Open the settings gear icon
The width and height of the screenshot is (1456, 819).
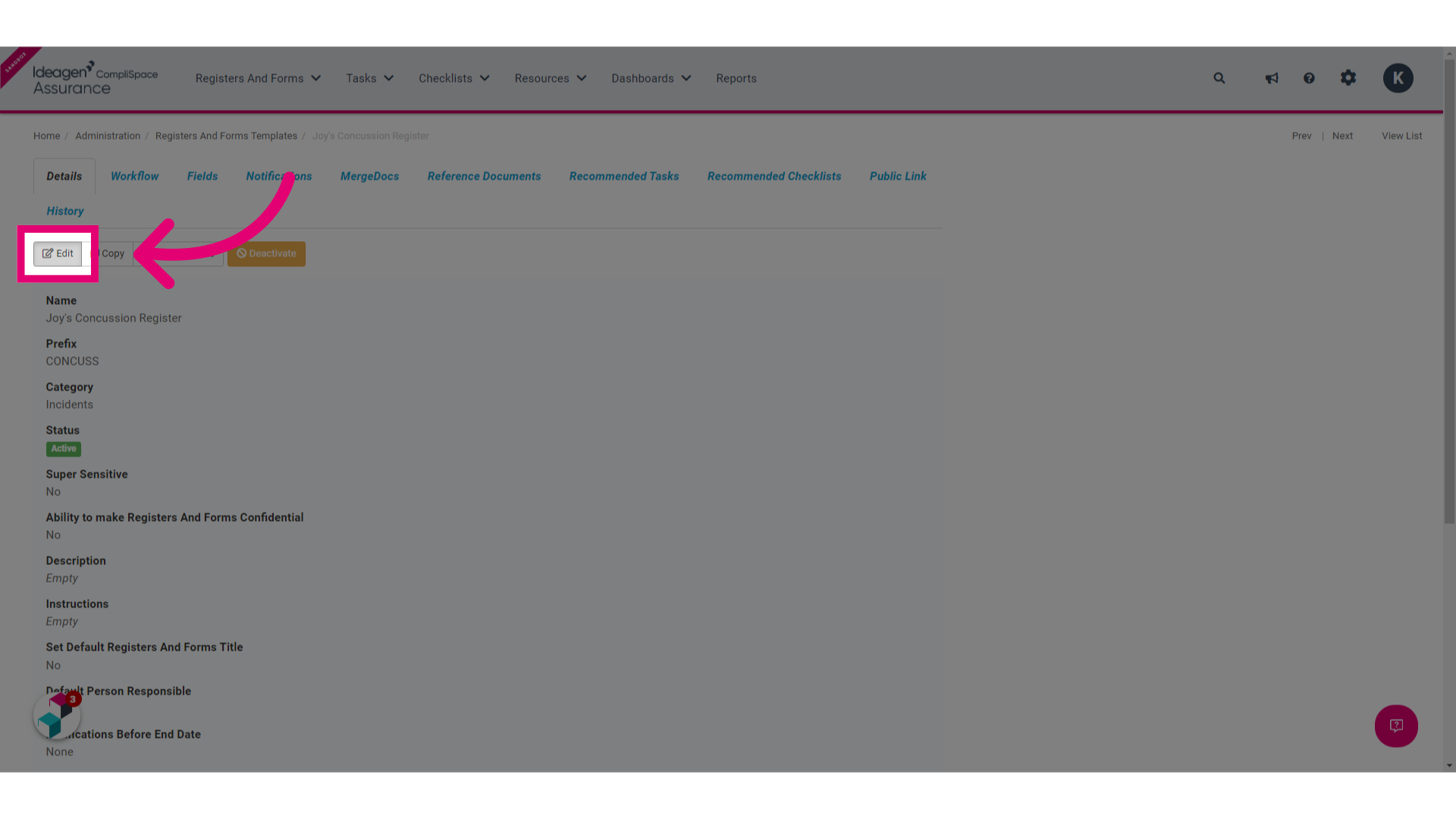point(1348,78)
